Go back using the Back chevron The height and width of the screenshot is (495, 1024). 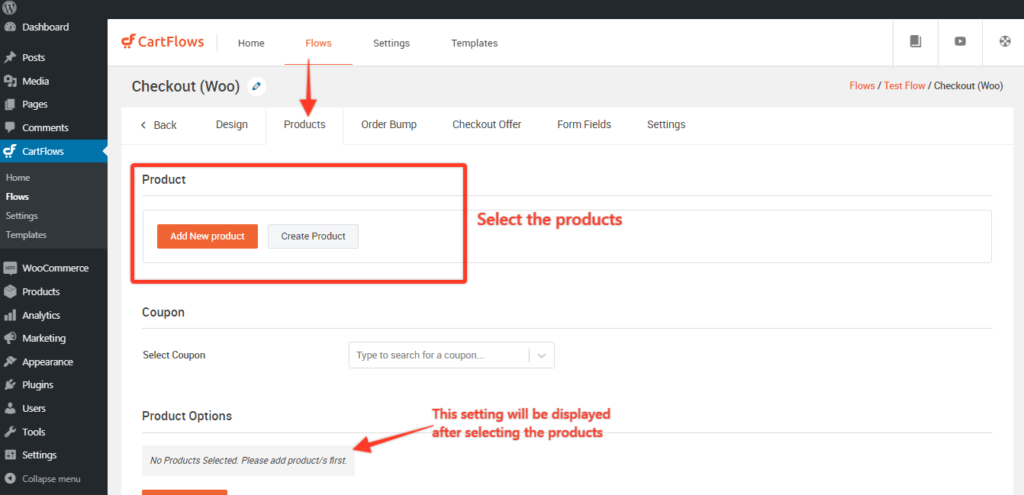coord(159,125)
